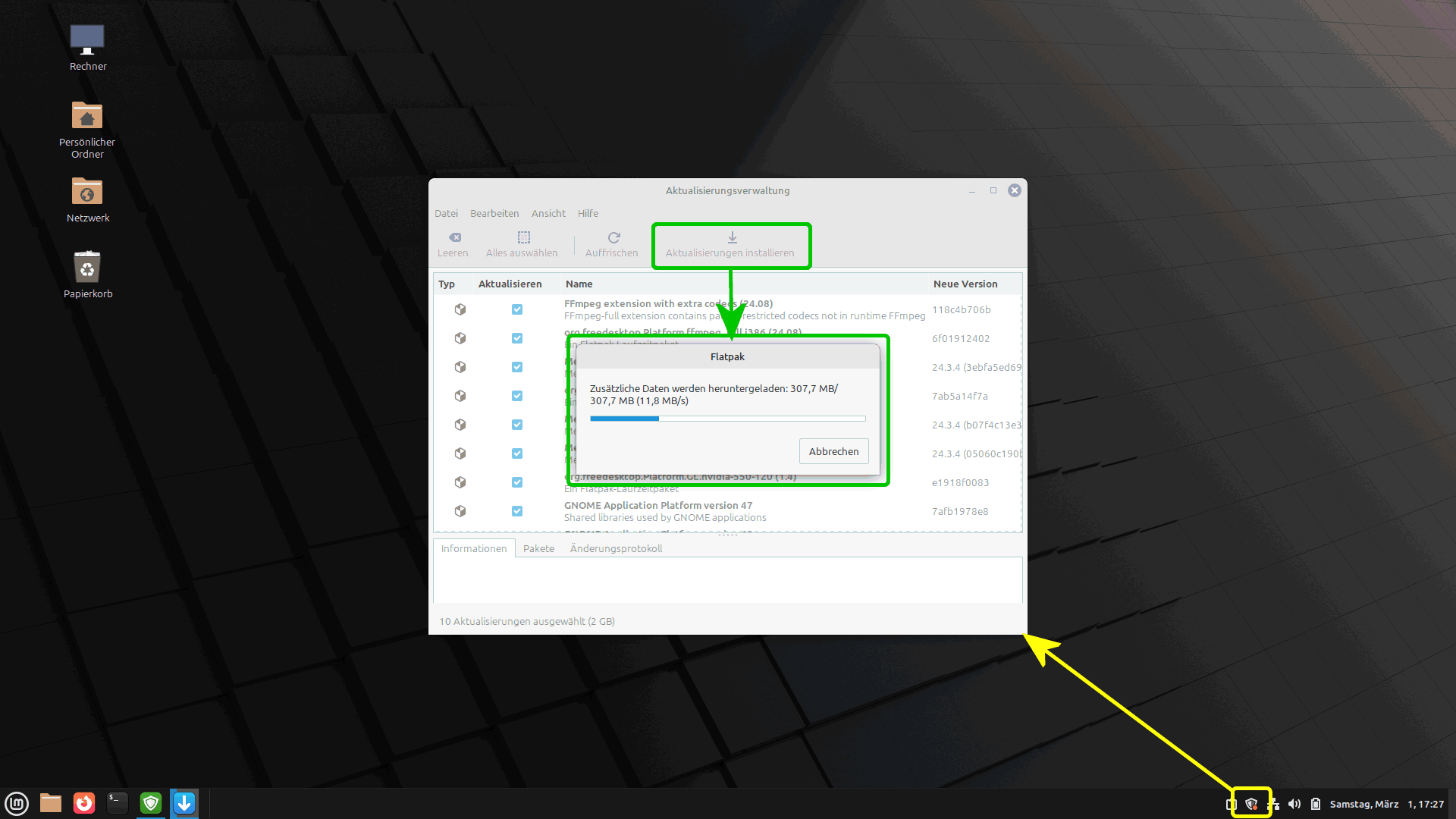Click the Leeren toolbar icon
The width and height of the screenshot is (1456, 819).
[x=454, y=237]
